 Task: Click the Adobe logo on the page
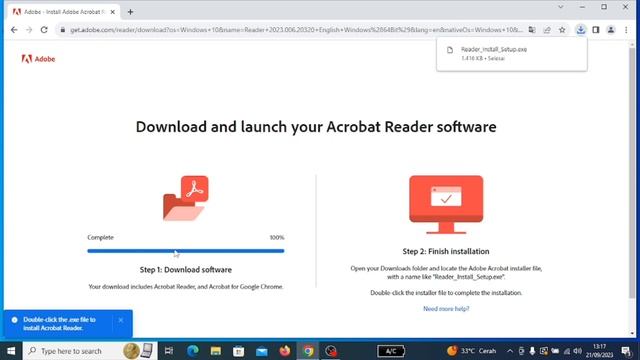pyautogui.click(x=38, y=59)
